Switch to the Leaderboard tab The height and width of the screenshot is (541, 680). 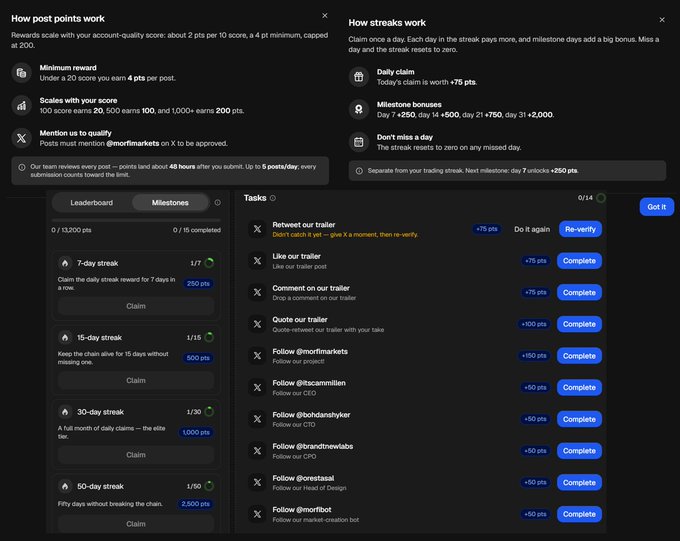point(92,203)
